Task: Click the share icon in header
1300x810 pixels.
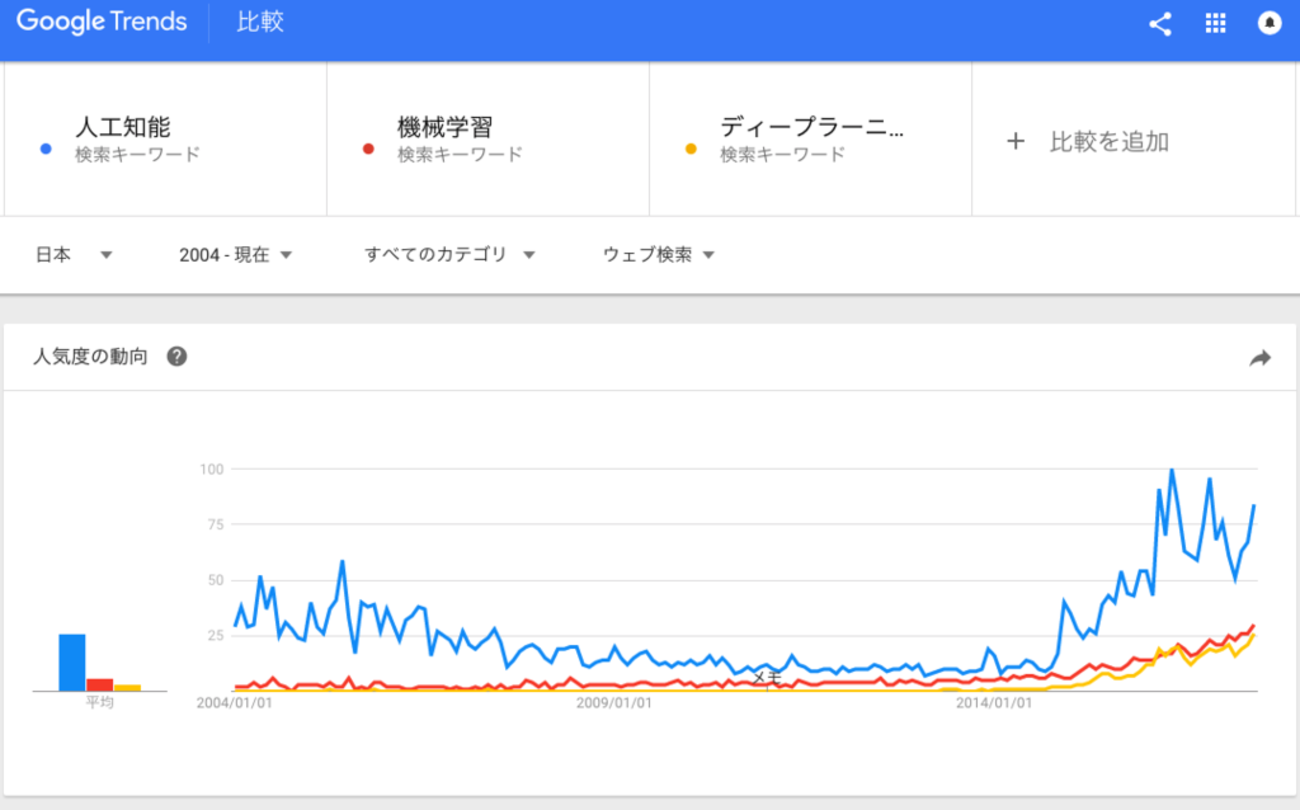Action: pyautogui.click(x=1160, y=24)
